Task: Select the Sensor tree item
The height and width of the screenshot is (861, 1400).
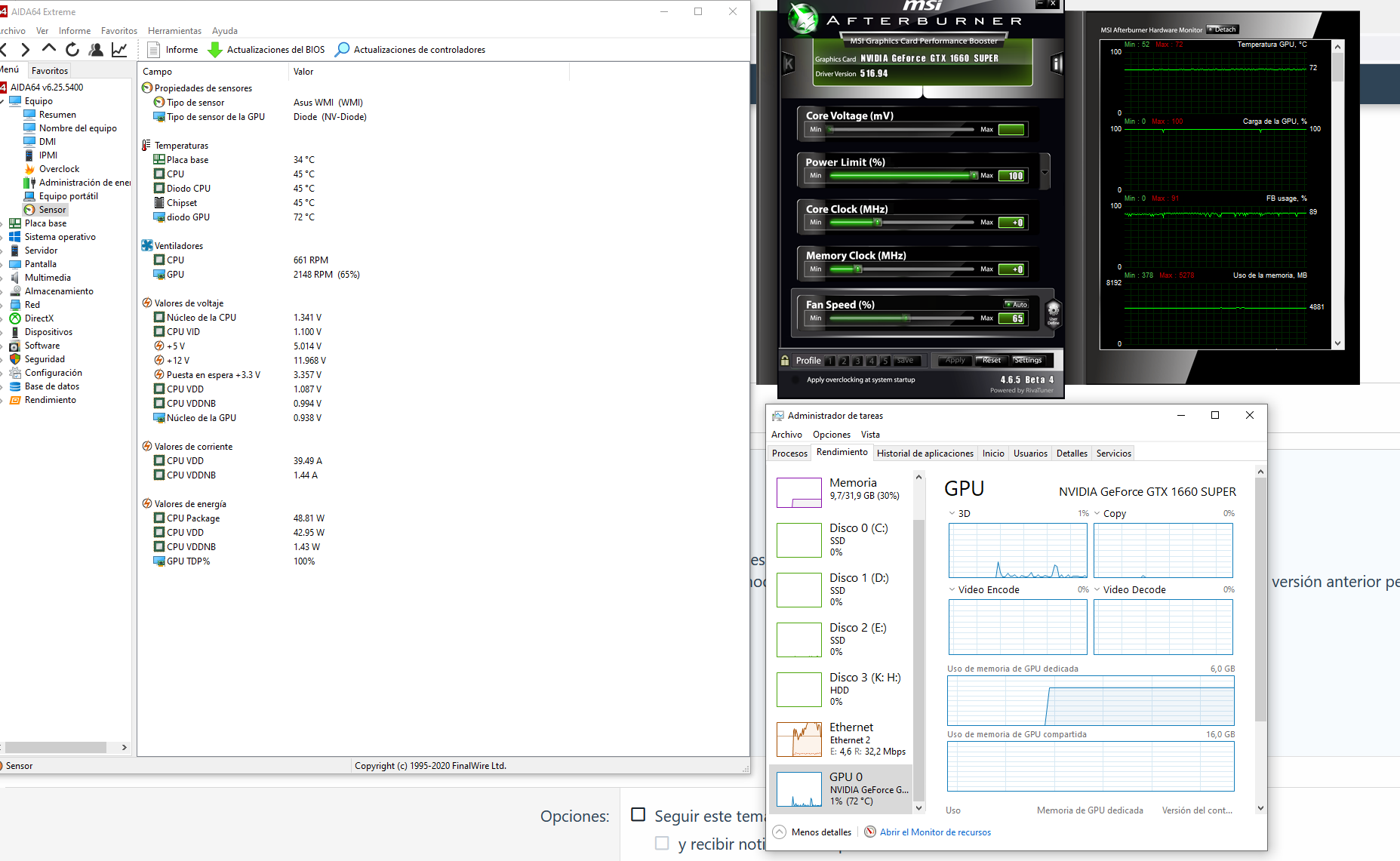Action: [52, 210]
